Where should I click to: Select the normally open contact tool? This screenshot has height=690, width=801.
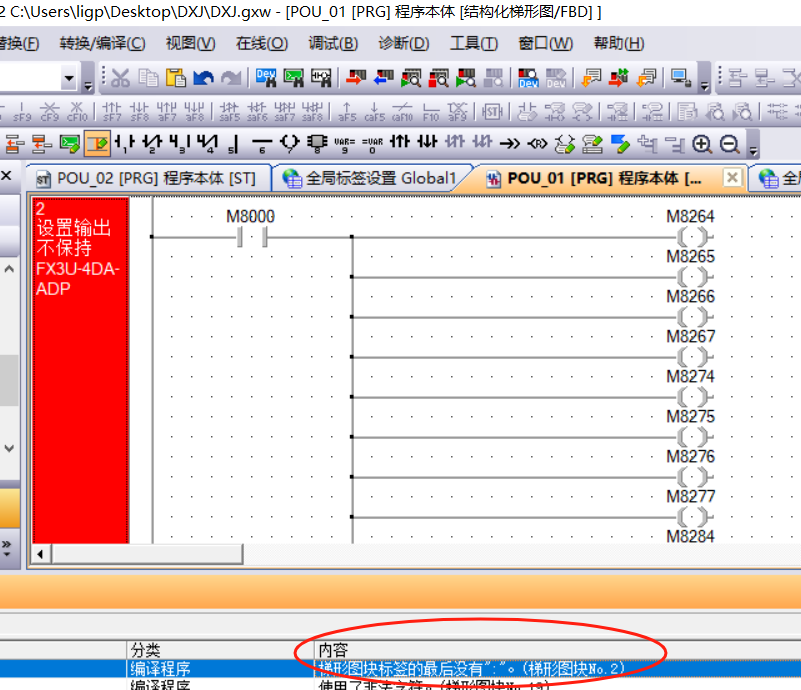coord(125,144)
